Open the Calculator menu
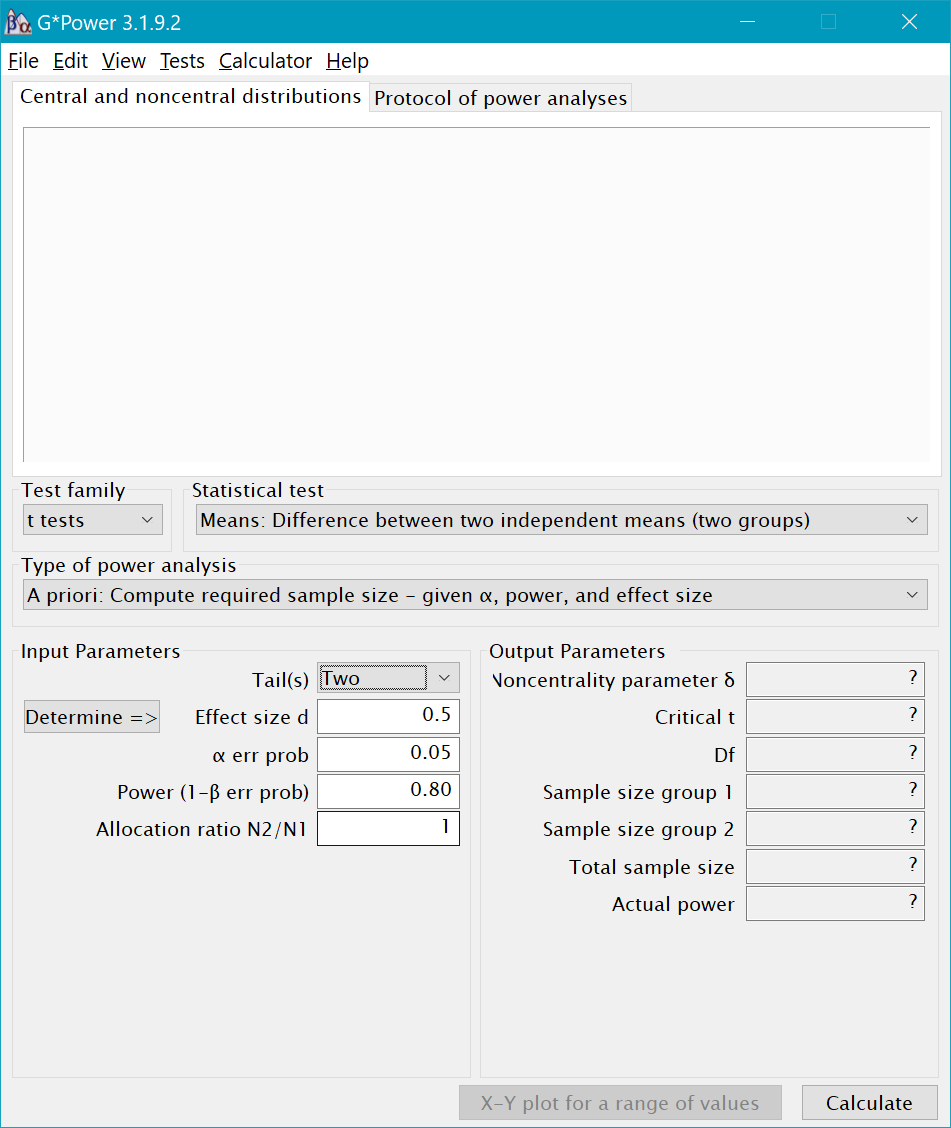 [264, 61]
